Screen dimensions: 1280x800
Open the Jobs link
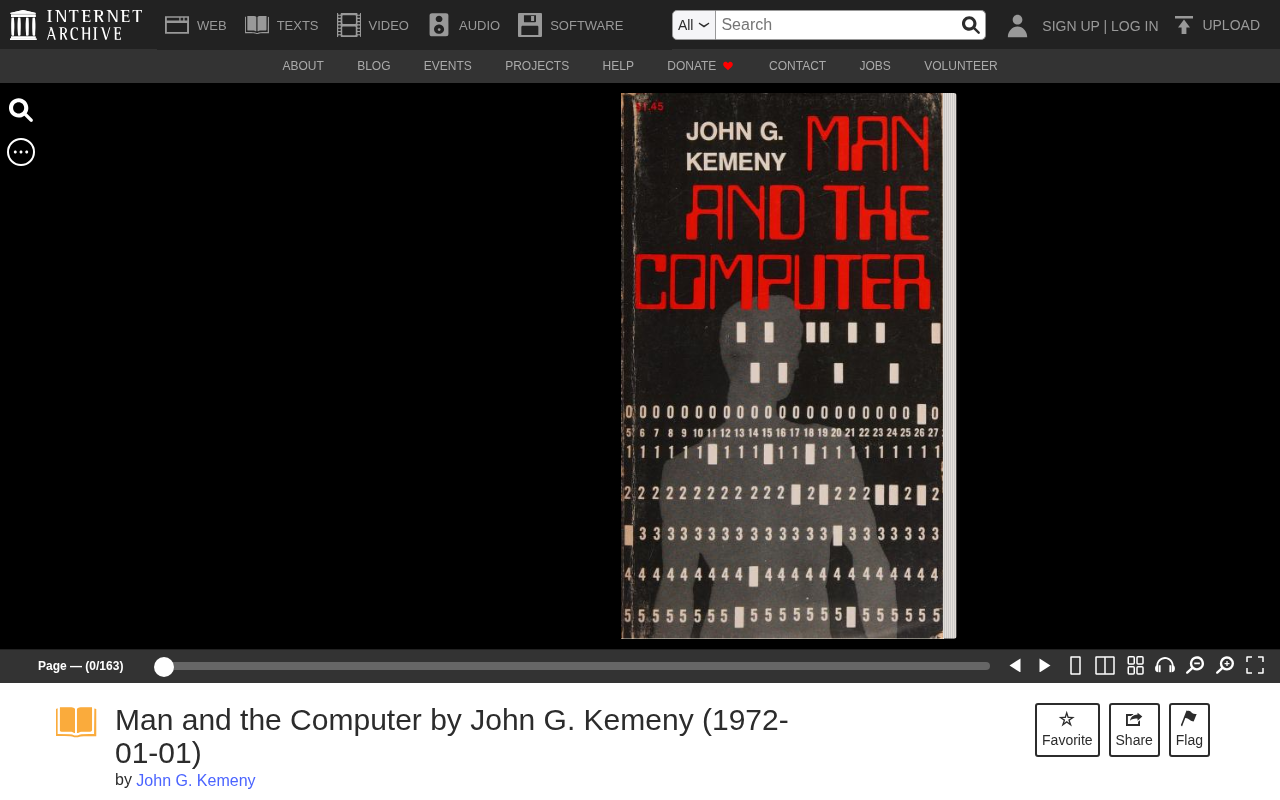[875, 66]
